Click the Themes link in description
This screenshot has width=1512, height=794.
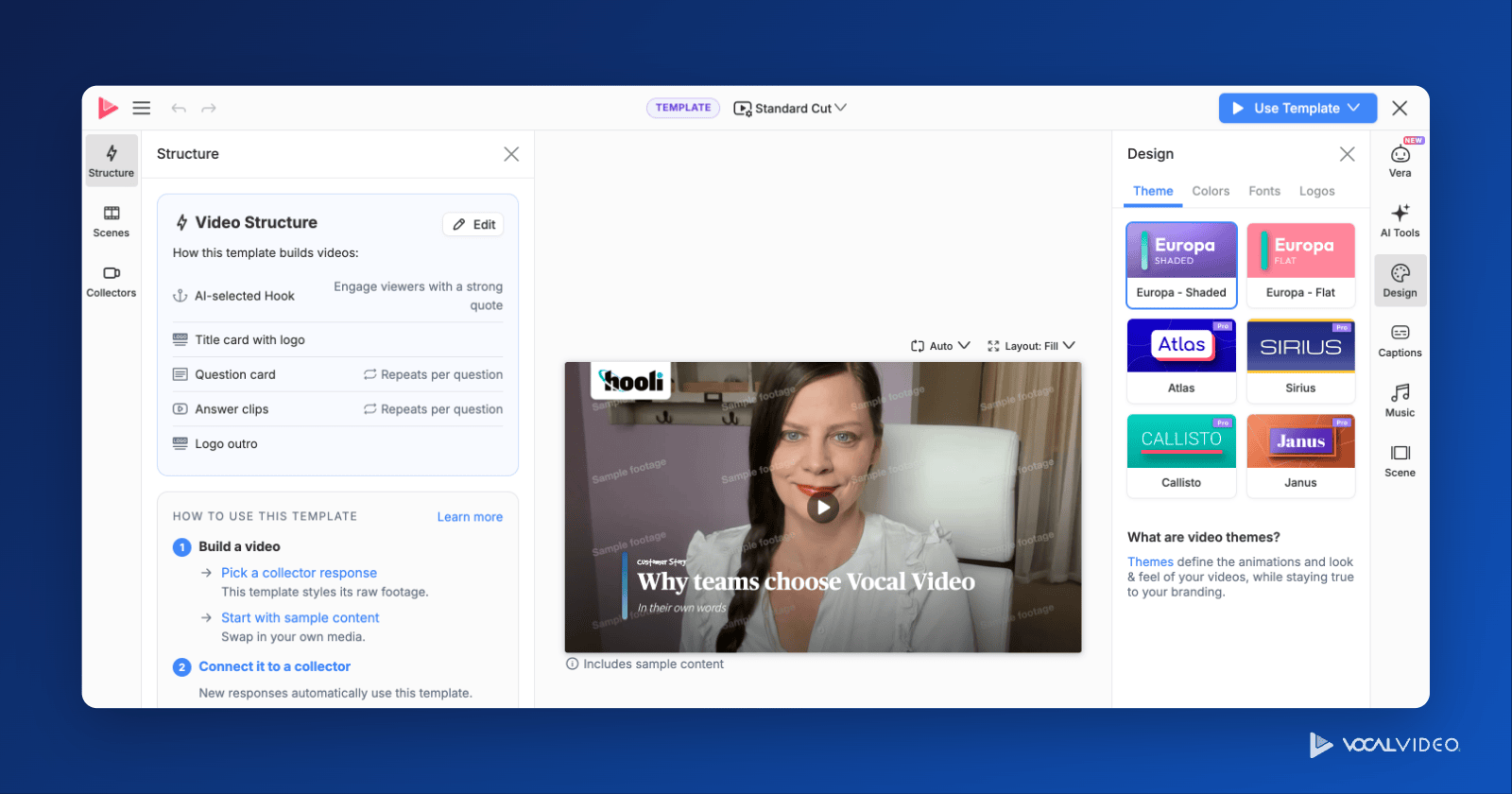coord(1150,561)
